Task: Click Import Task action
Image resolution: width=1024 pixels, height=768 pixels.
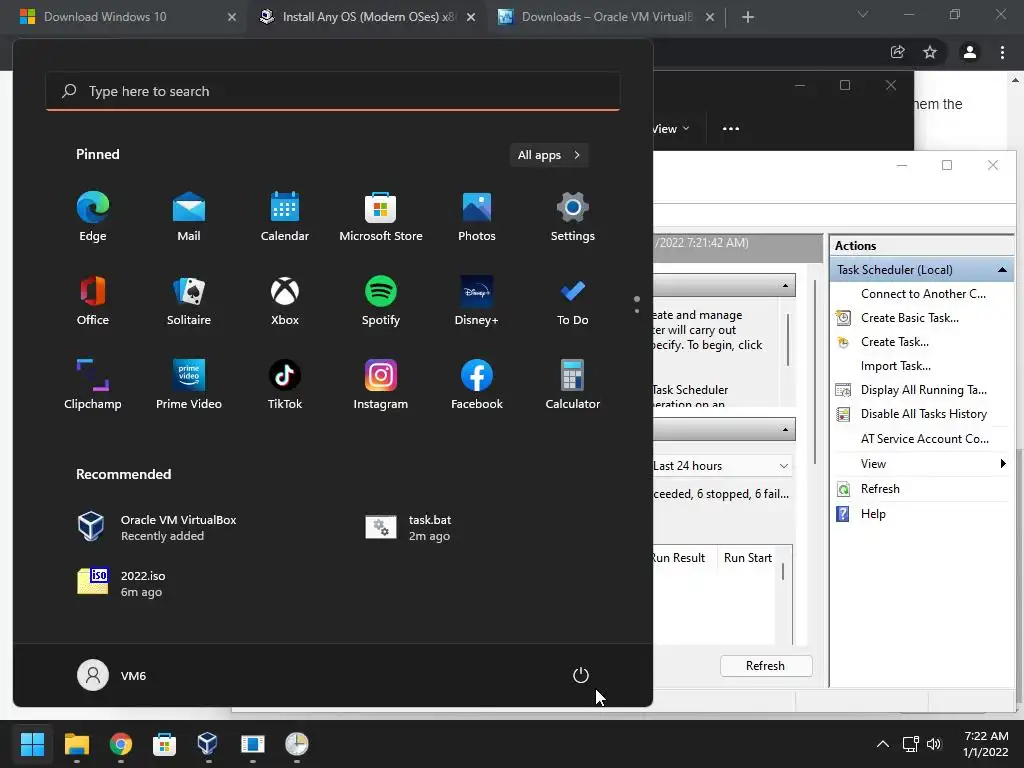Action: tap(895, 366)
